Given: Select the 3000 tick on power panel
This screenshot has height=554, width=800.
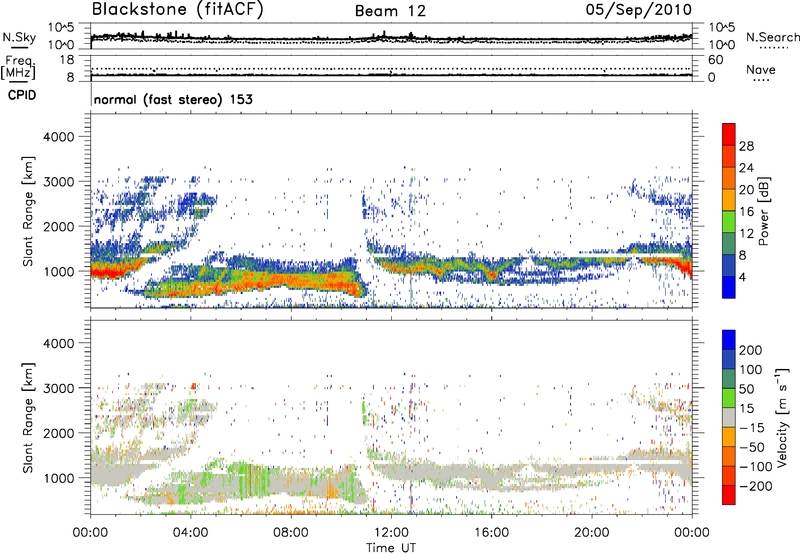Looking at the screenshot, I should tap(59, 182).
